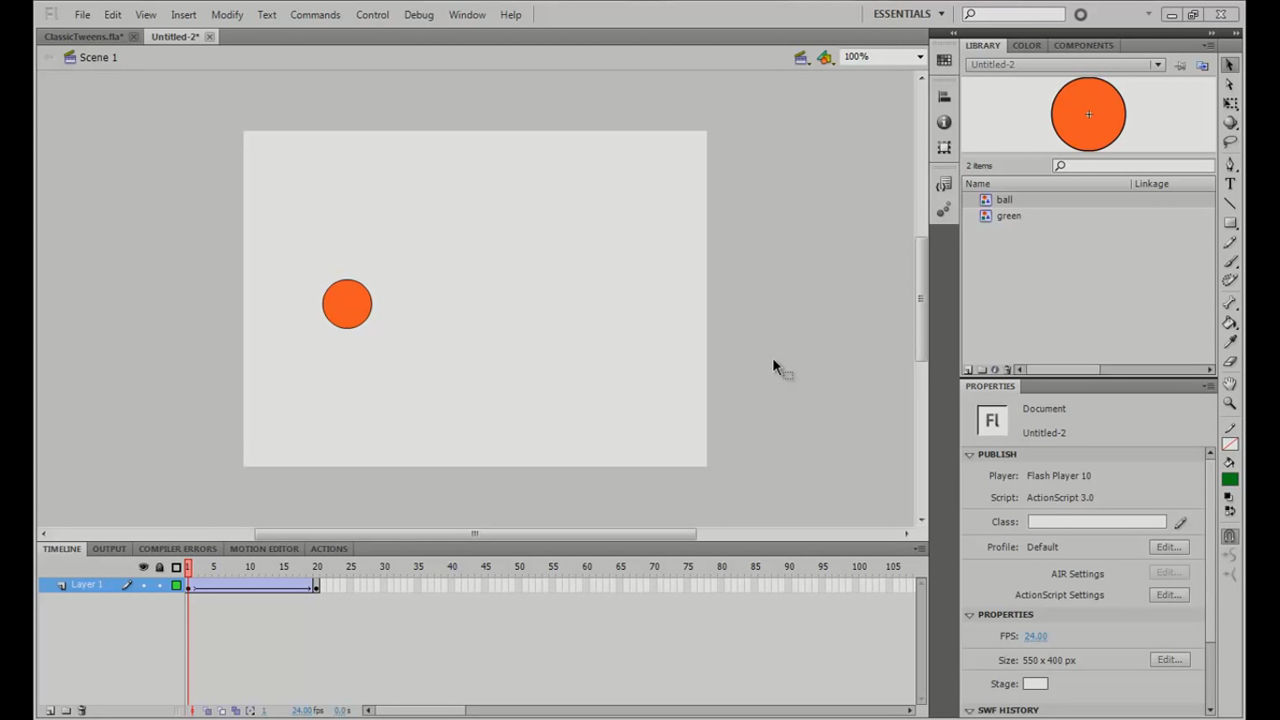The height and width of the screenshot is (720, 1280).
Task: Open Properties panel options menu
Action: [1210, 386]
